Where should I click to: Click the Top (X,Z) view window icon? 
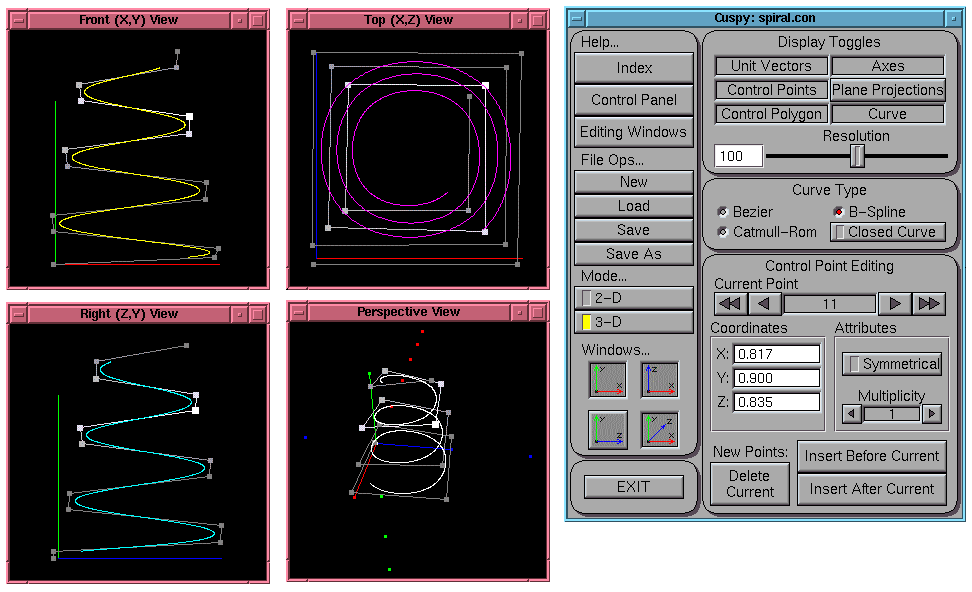click(659, 381)
